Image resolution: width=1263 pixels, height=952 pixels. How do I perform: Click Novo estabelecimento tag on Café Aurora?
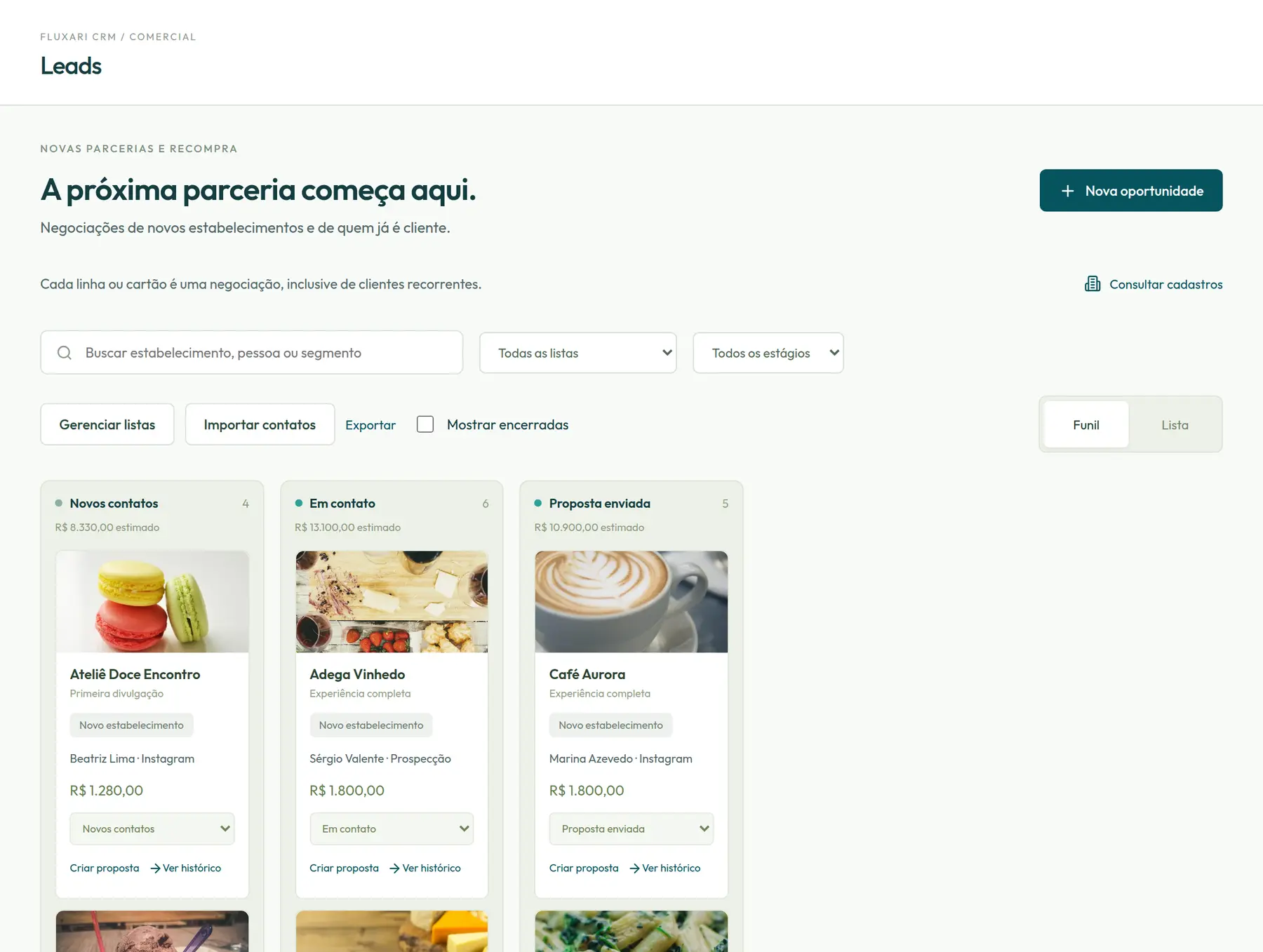click(x=610, y=725)
